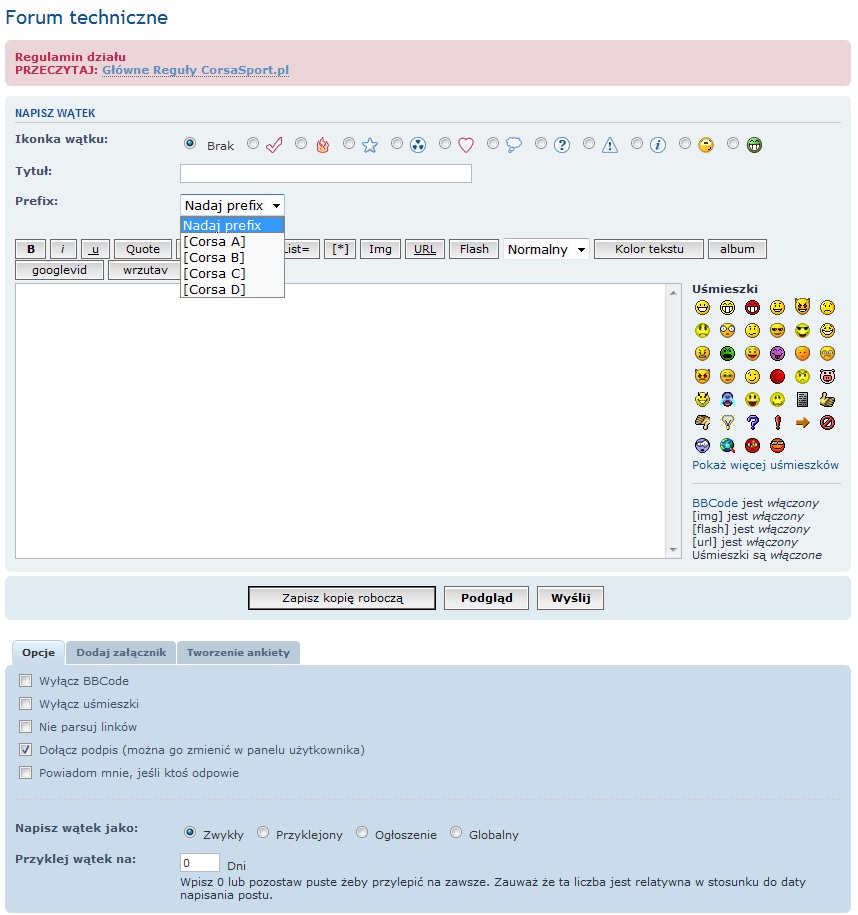Viewport: 858px width, 915px height.
Task: Insert the pink pig smiley
Action: (x=827, y=376)
